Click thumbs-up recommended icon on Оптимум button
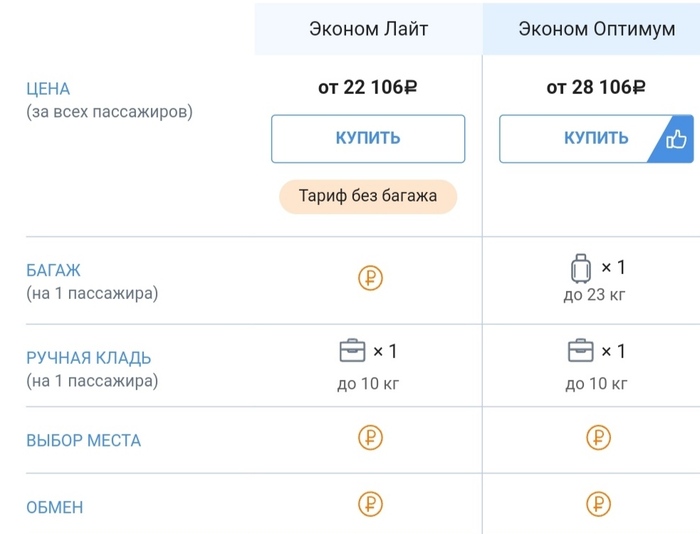This screenshot has width=700, height=534. (x=677, y=139)
